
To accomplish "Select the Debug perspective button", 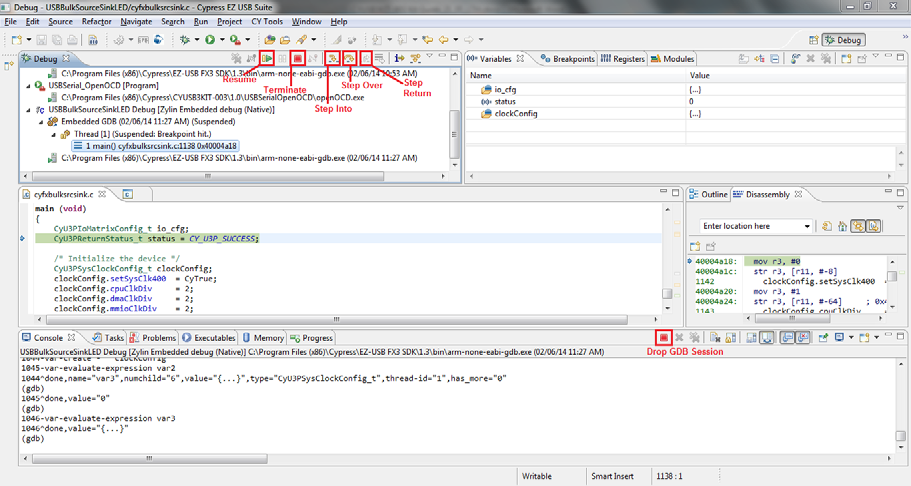I will point(842,40).
